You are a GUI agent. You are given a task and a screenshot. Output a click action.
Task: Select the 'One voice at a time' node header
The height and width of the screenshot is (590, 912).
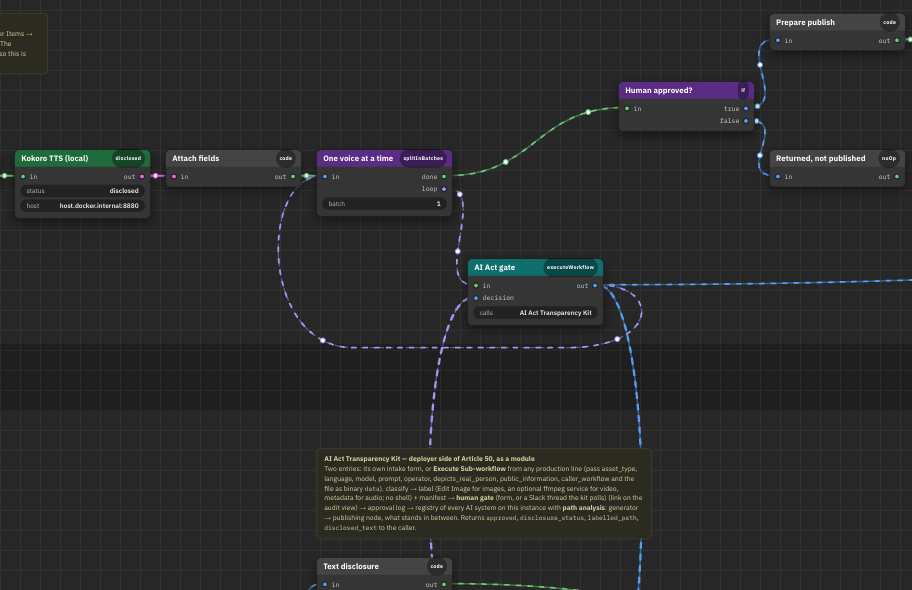[384, 158]
